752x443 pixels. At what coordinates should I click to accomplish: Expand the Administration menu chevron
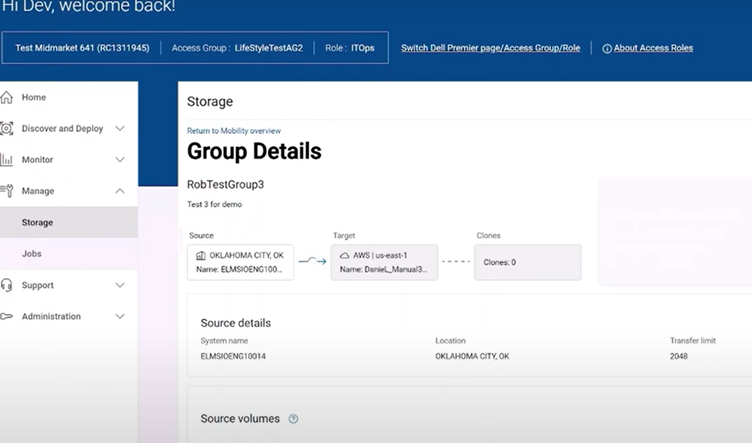click(x=120, y=316)
